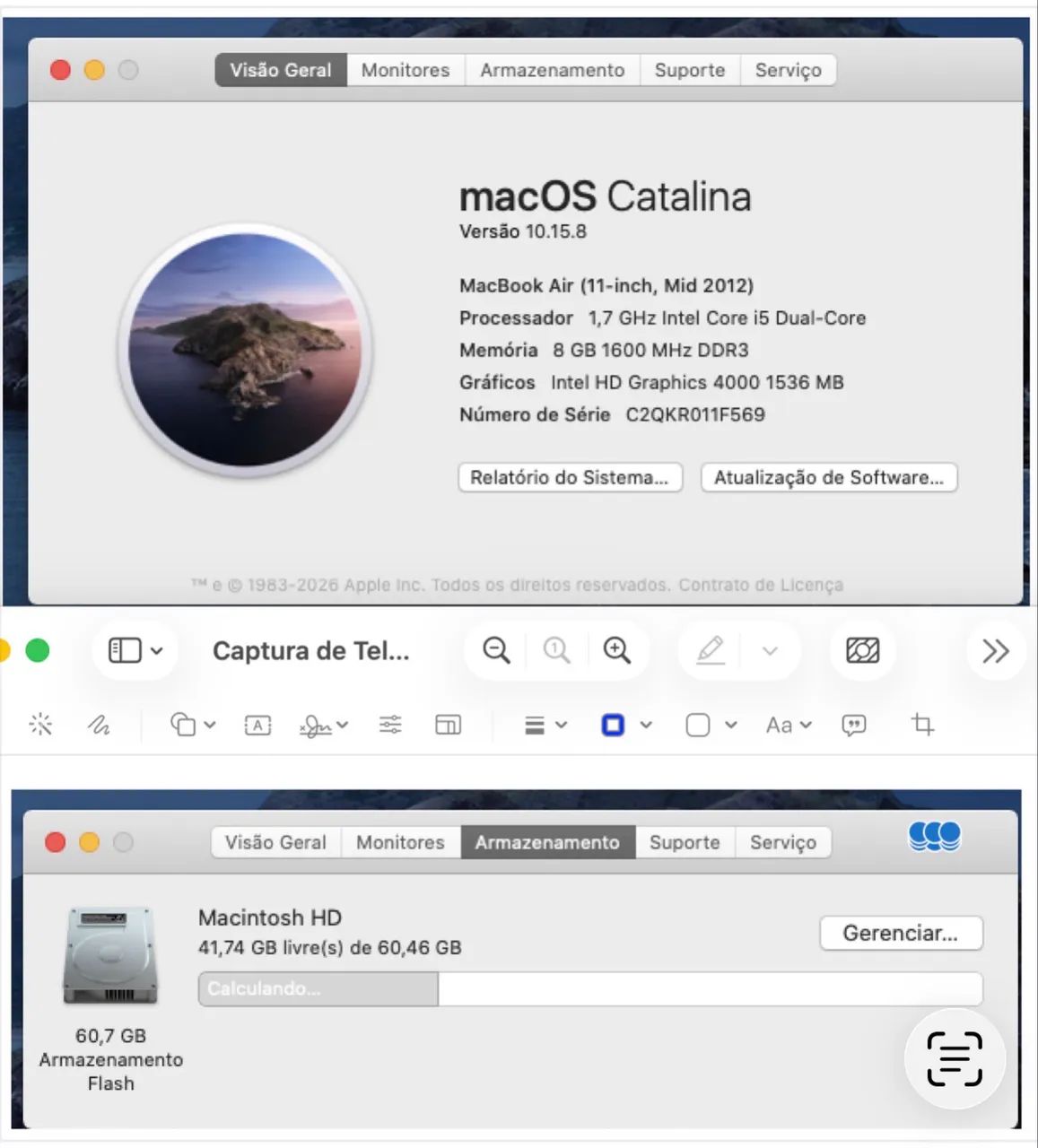Click the Adjust Size layout icon
Screen dimensions: 1038x1148
[x=448, y=725]
